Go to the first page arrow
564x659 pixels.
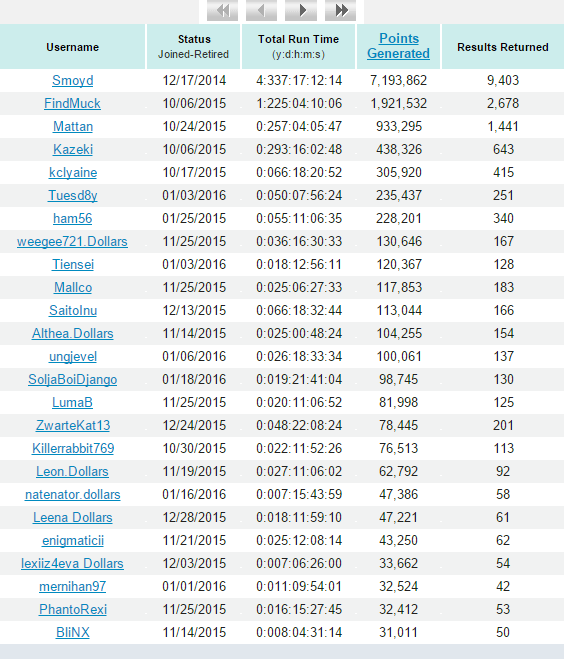[x=223, y=10]
